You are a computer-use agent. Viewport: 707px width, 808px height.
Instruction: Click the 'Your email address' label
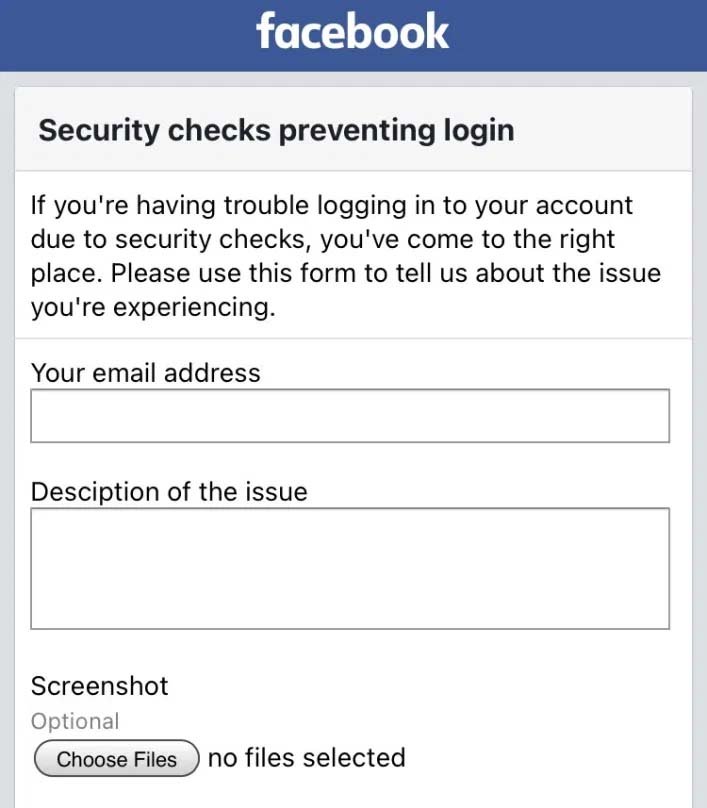pos(146,372)
